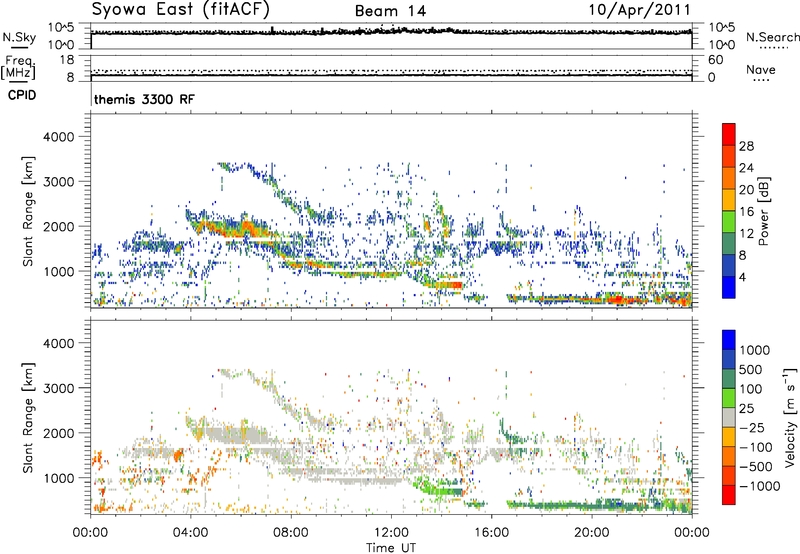800x554 pixels.
Task: Select the 'Freq. [MHz]' axis label
Action: (x=18, y=67)
